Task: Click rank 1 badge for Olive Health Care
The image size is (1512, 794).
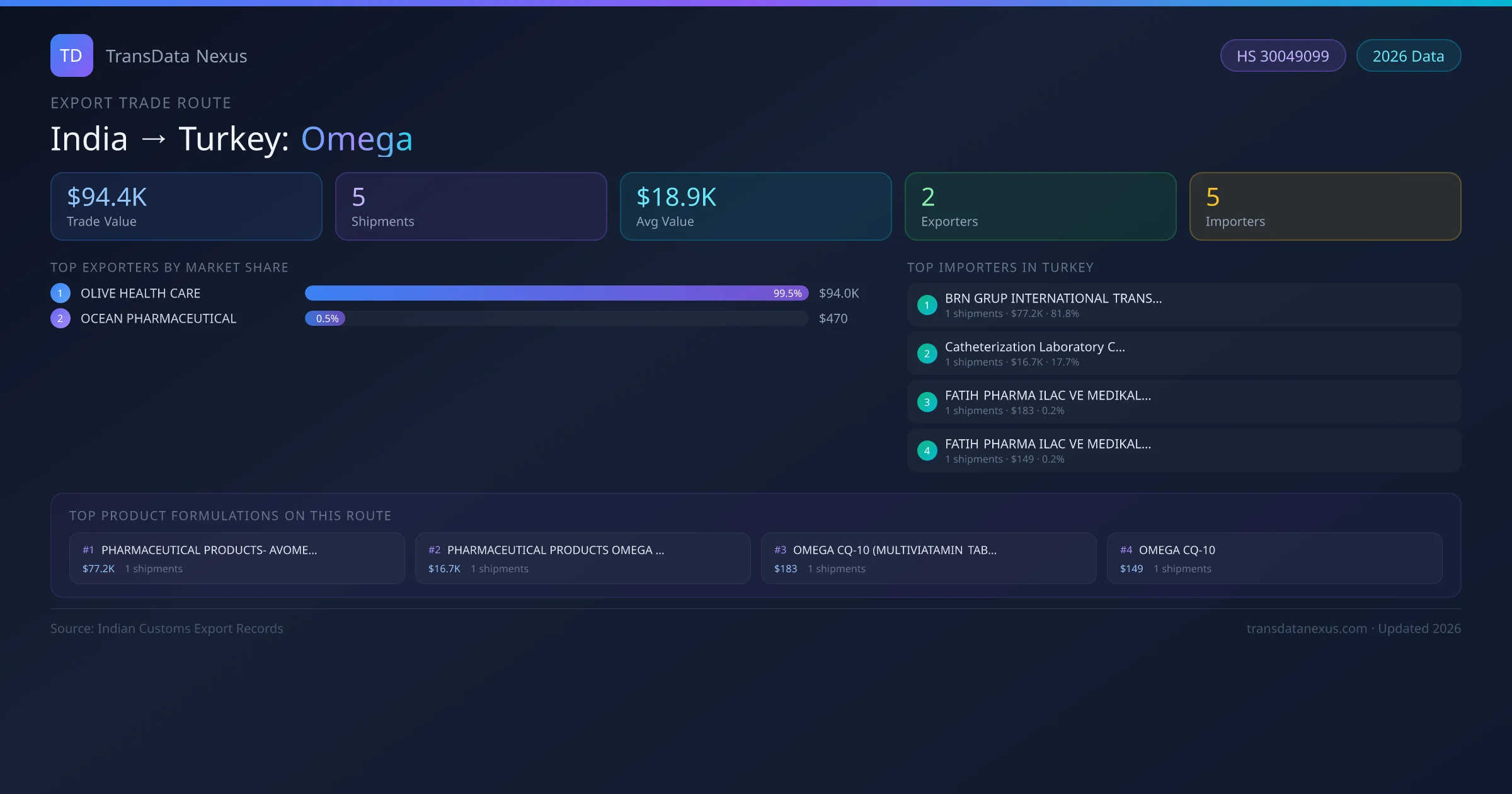Action: click(60, 293)
